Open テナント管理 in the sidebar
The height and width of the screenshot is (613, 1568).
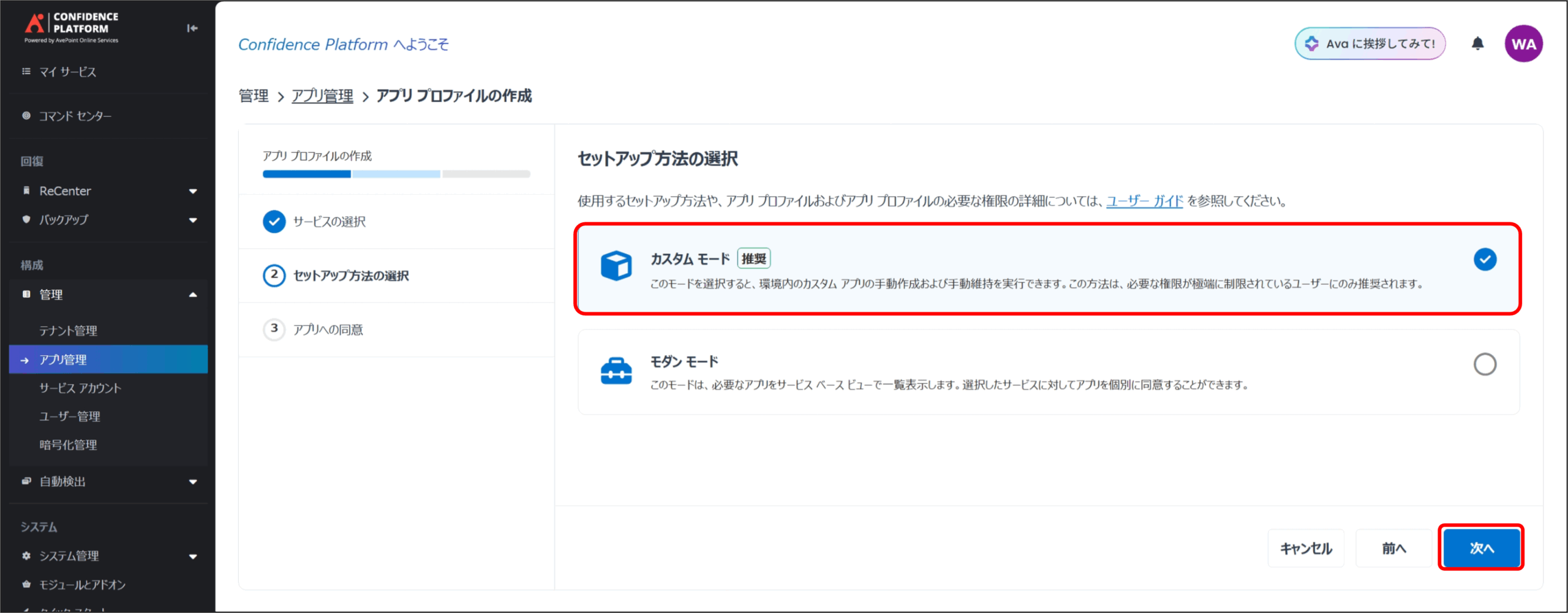(x=69, y=331)
